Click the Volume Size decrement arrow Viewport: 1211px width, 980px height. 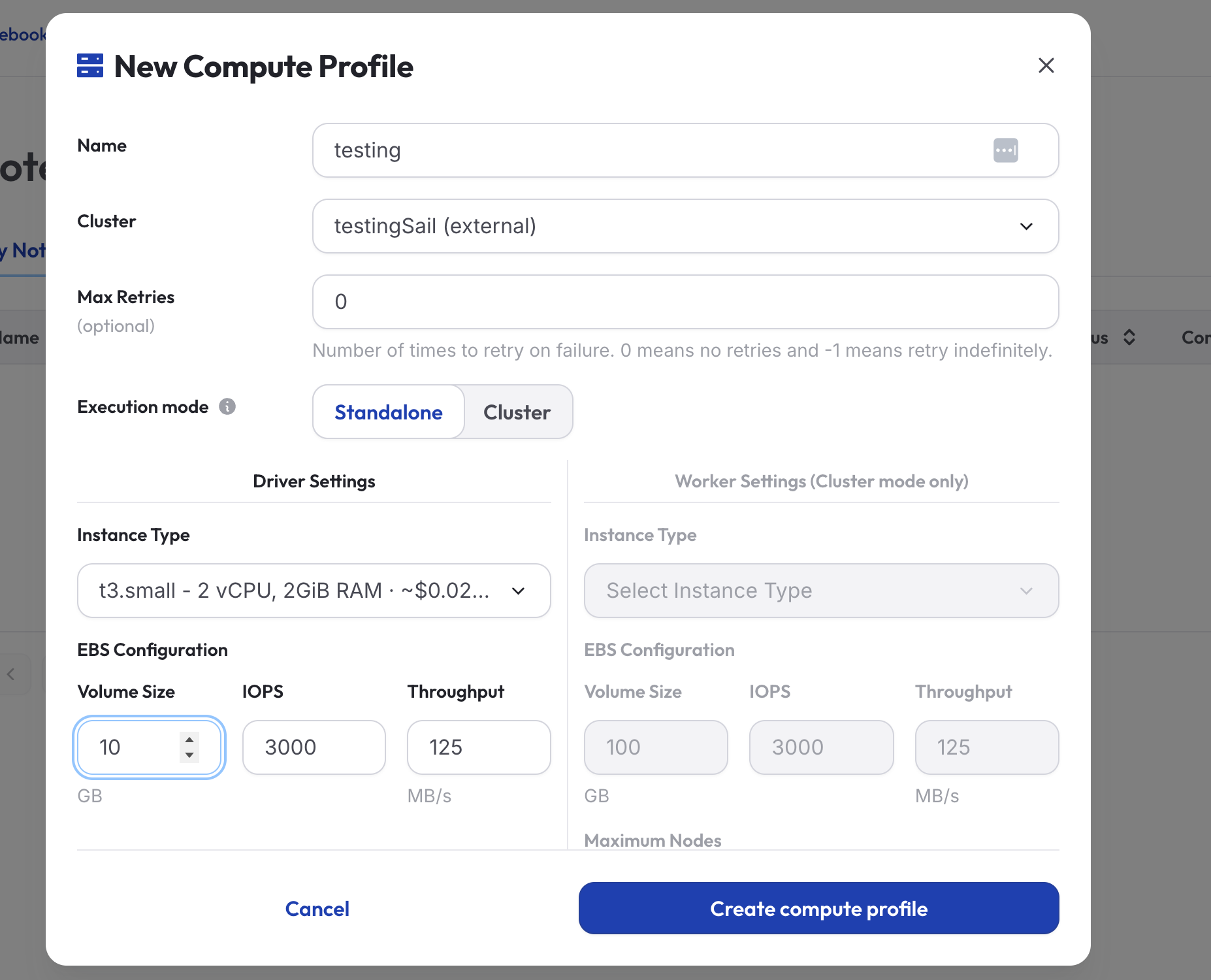(189, 755)
